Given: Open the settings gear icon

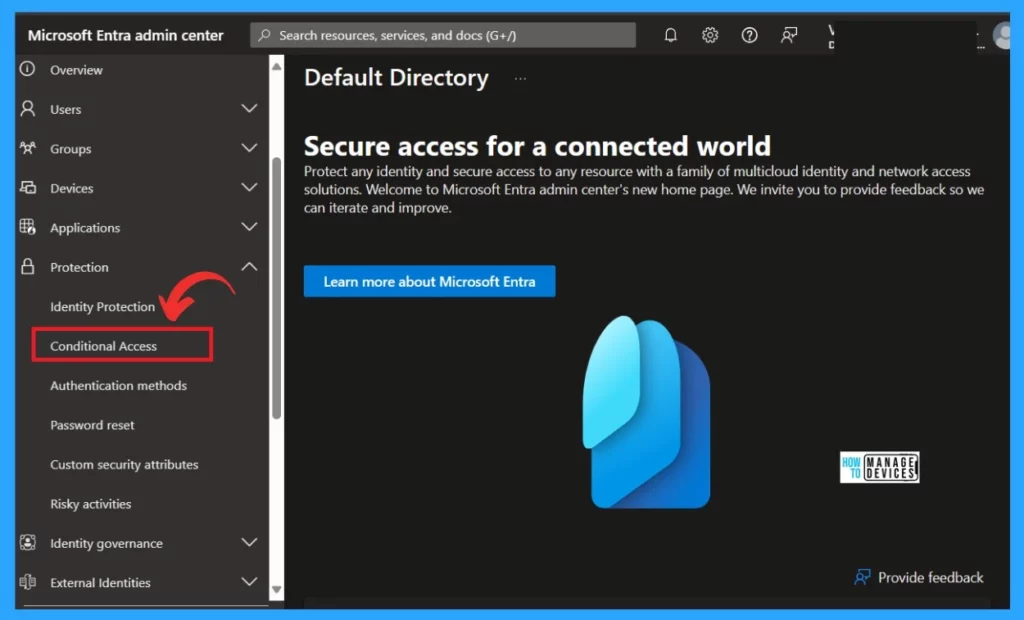Looking at the screenshot, I should [x=710, y=35].
